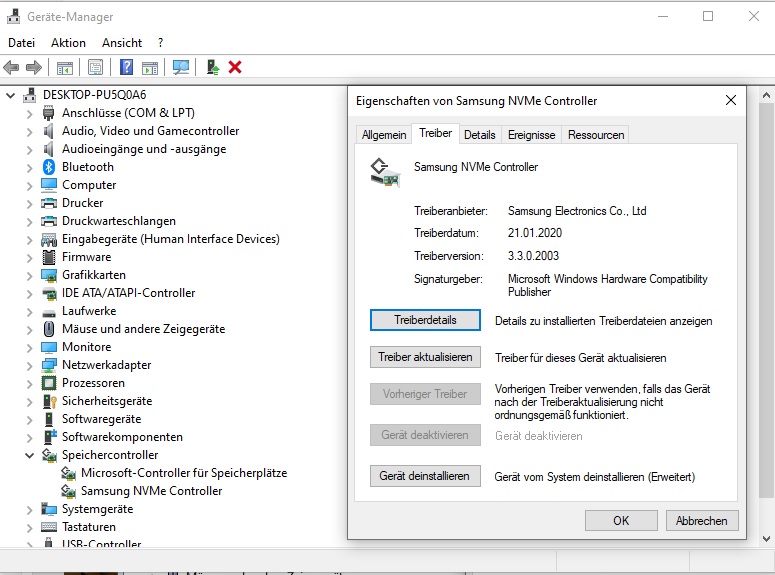Open the Properties toolbar icon

[x=95, y=67]
